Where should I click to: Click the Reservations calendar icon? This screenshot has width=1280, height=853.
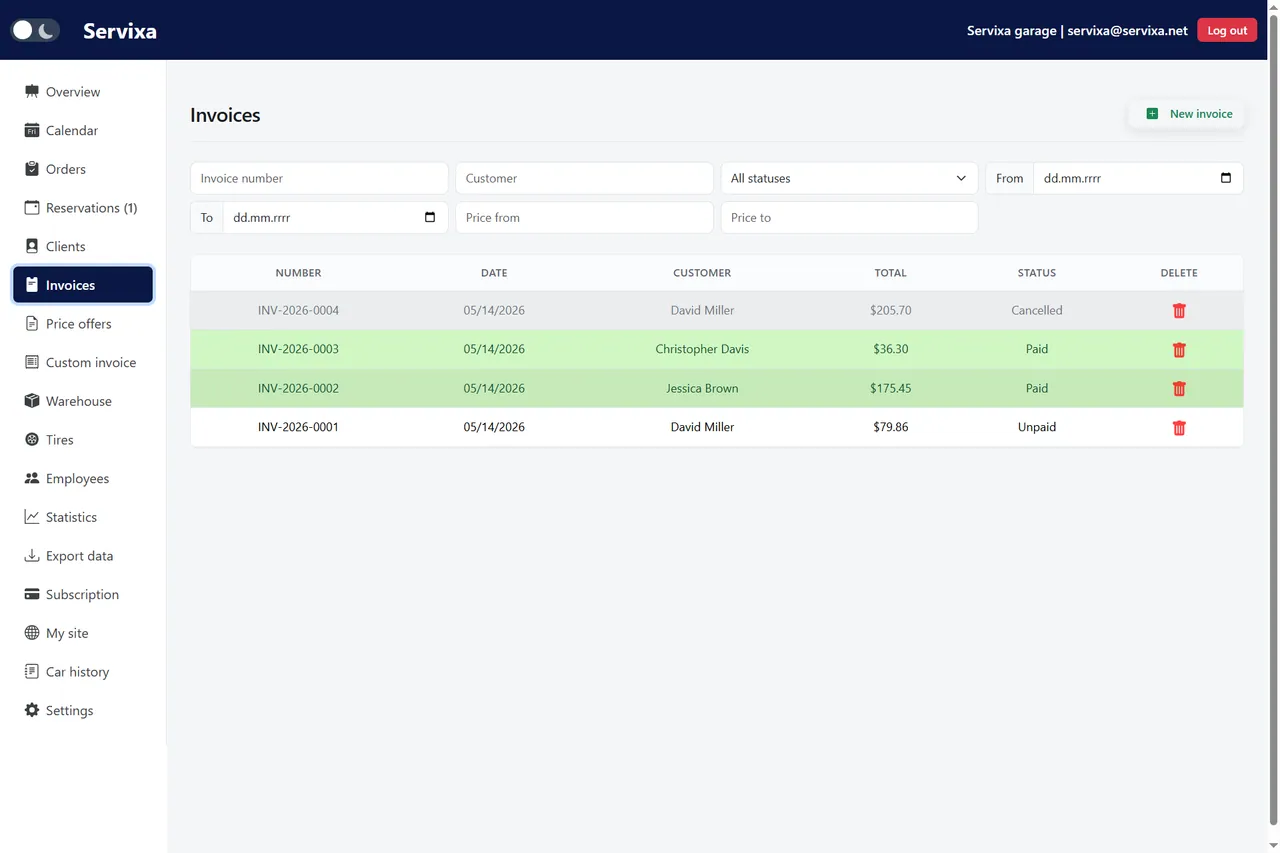tap(32, 208)
